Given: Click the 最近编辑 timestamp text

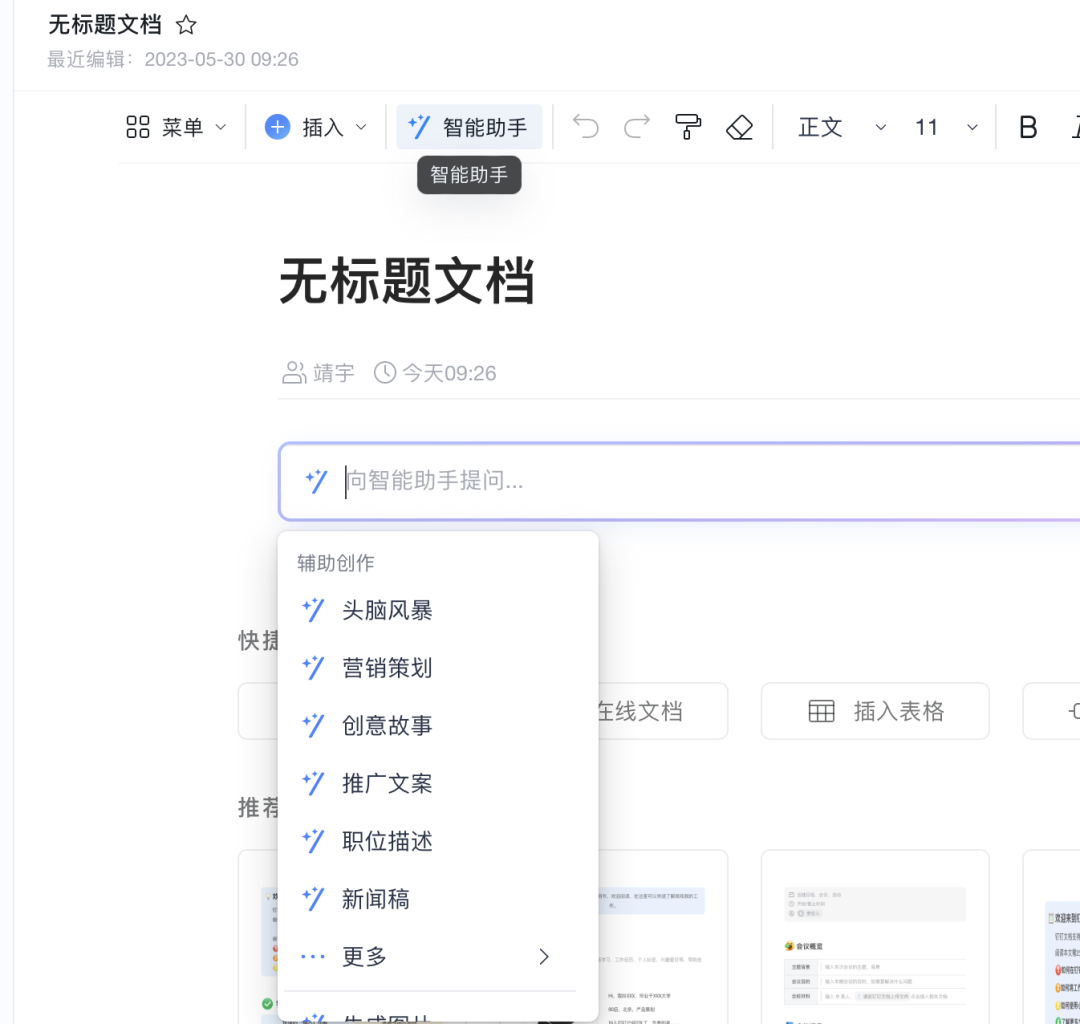Looking at the screenshot, I should coord(173,60).
